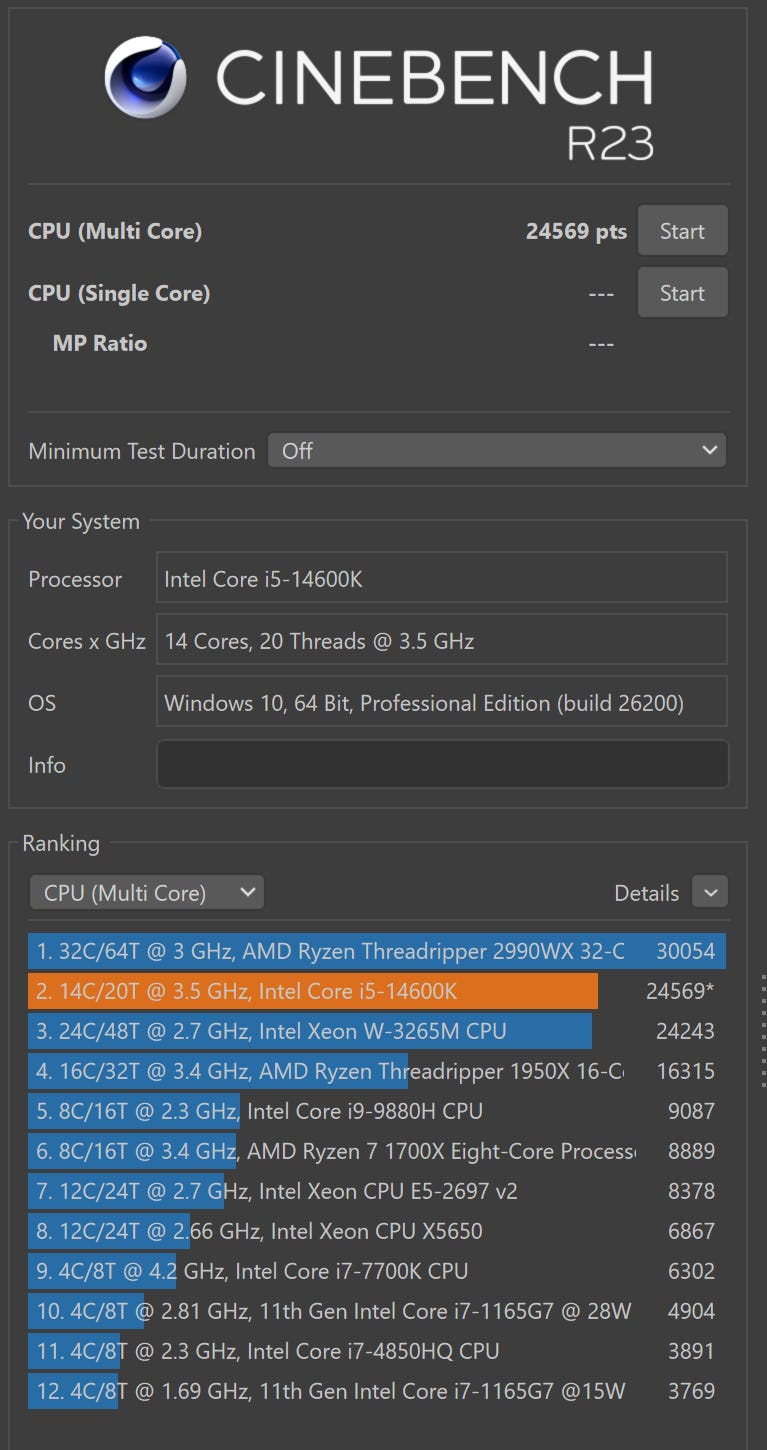Click the Processor field showing i5-14600K
Viewport: 767px width, 1450px height.
[442, 579]
